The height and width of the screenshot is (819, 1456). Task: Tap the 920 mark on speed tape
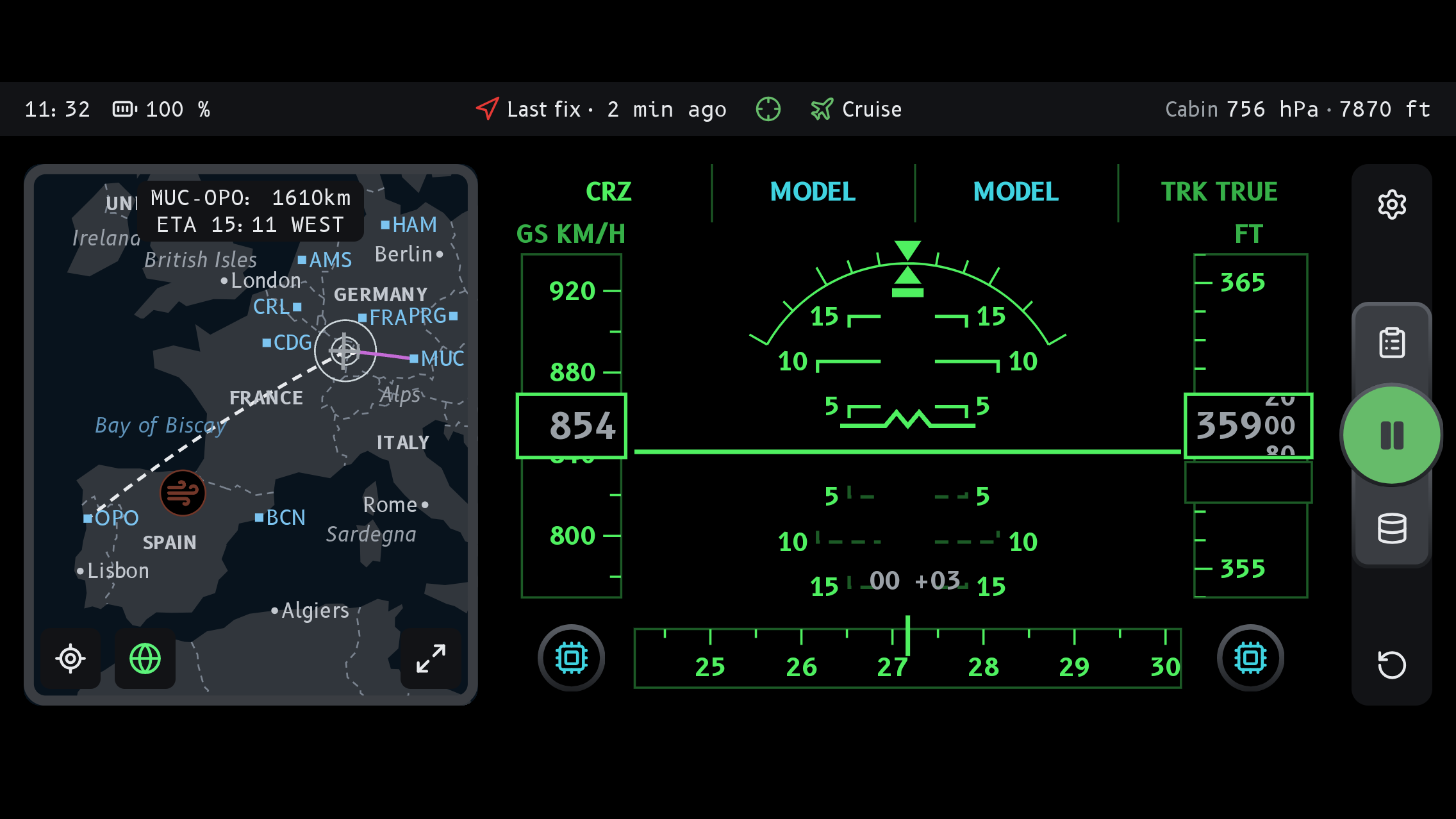click(x=572, y=291)
